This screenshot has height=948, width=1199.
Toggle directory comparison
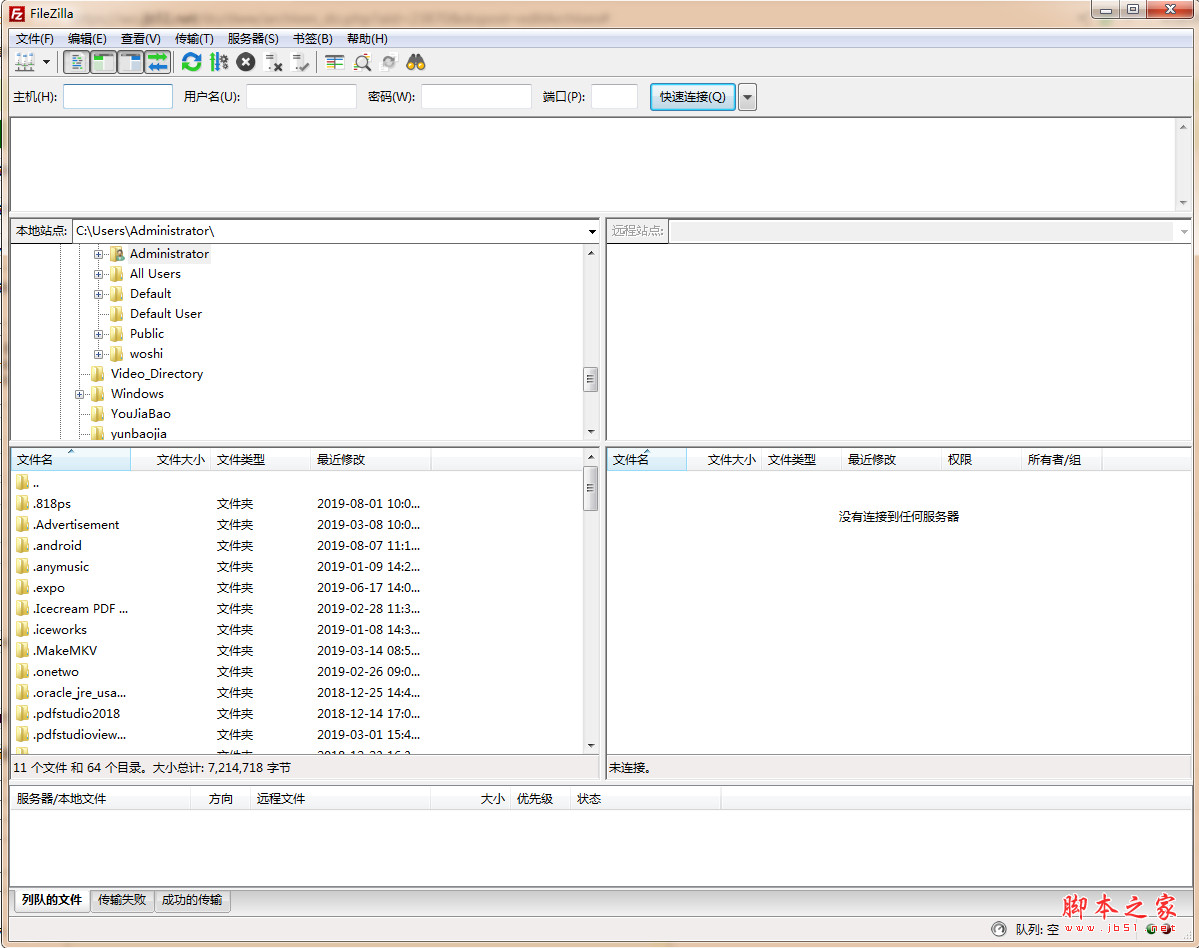pyautogui.click(x=362, y=63)
